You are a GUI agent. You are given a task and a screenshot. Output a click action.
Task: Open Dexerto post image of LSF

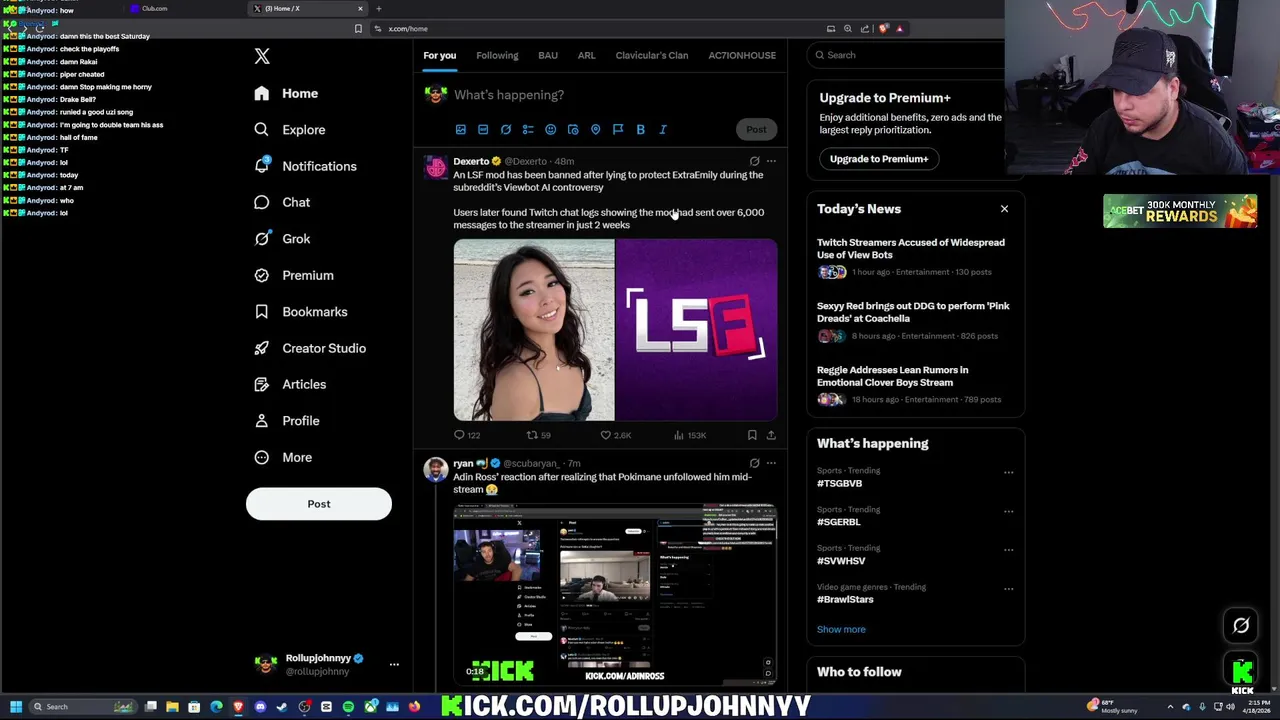[697, 330]
